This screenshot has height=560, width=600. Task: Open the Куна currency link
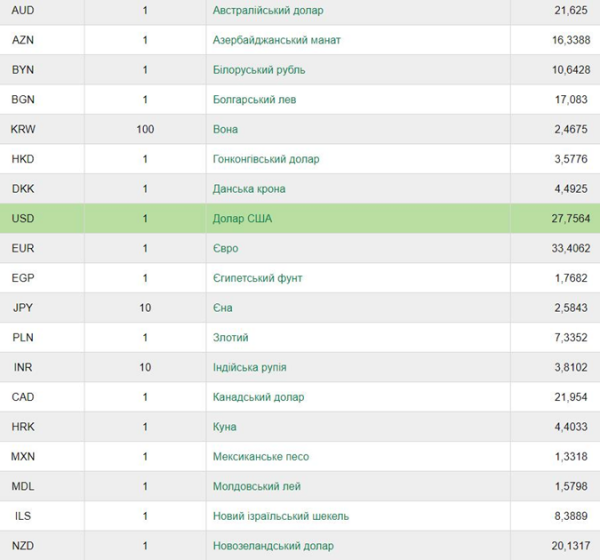[224, 427]
